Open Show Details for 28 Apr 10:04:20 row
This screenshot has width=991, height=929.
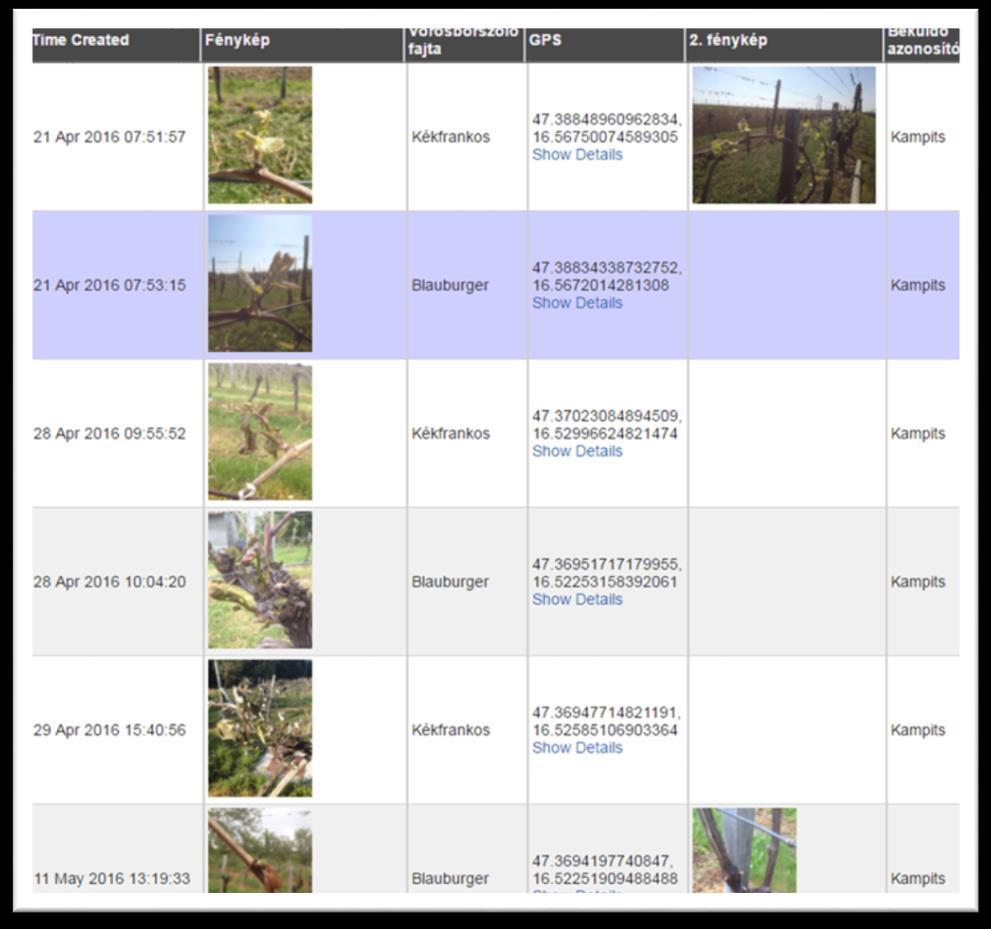click(577, 600)
